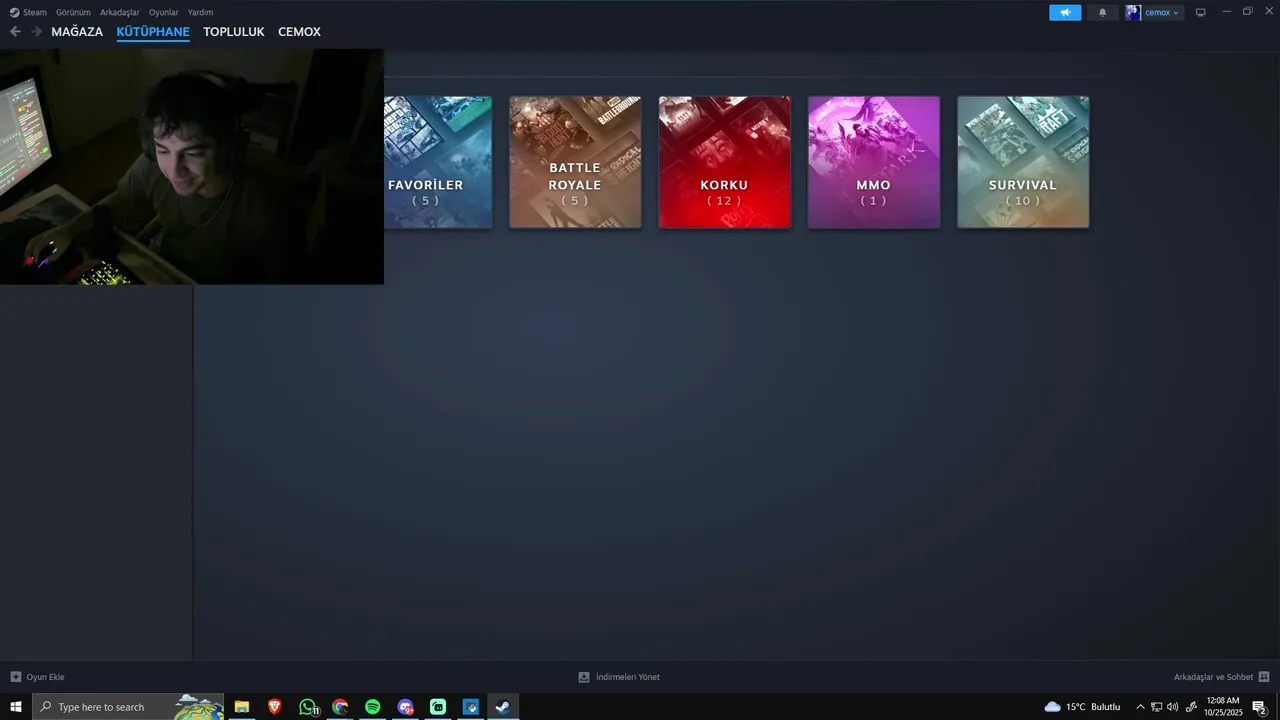Click the Type here to search box
The height and width of the screenshot is (720, 1280).
(x=128, y=707)
